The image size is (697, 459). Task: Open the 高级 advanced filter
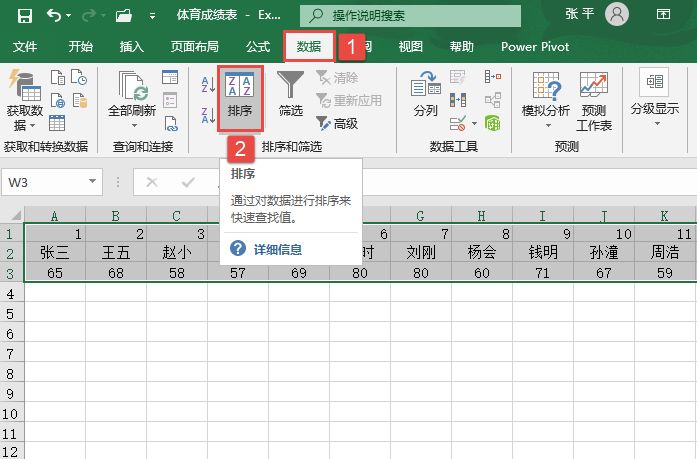(337, 123)
